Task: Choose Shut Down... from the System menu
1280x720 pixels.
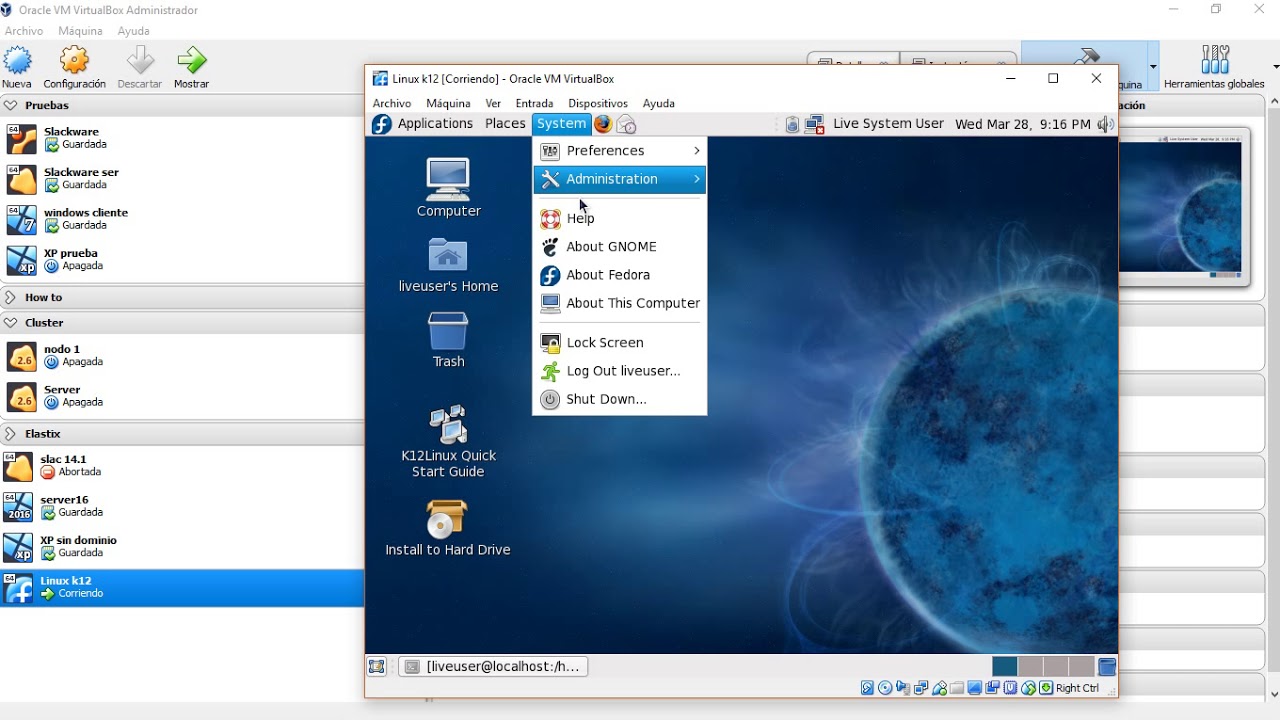Action: pos(619,399)
